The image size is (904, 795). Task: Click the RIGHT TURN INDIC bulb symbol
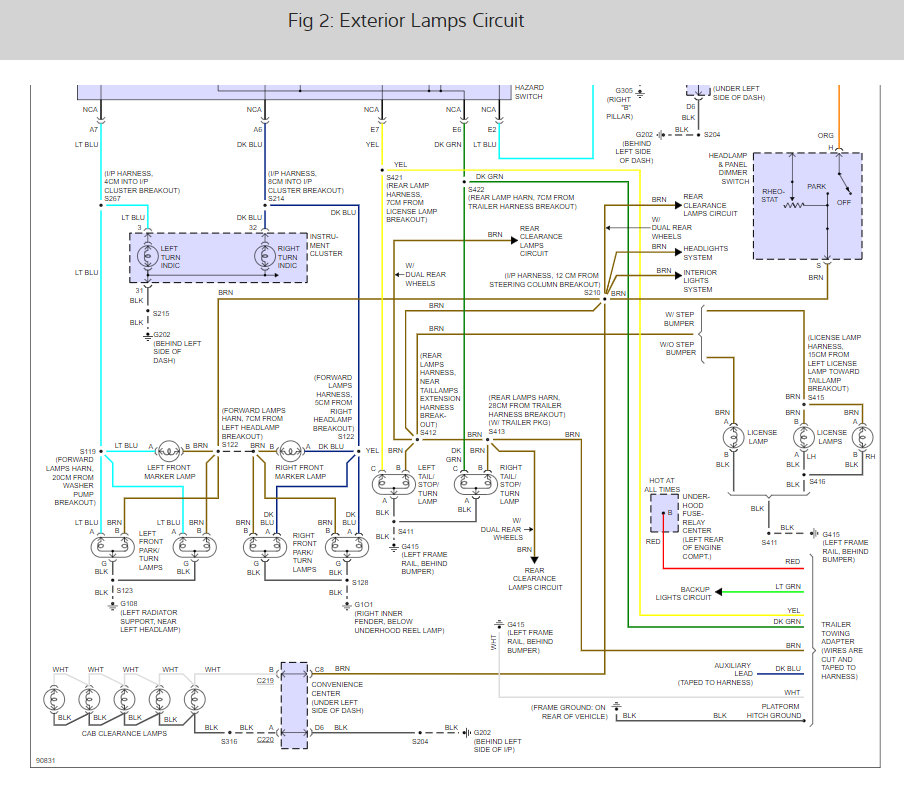tap(265, 255)
